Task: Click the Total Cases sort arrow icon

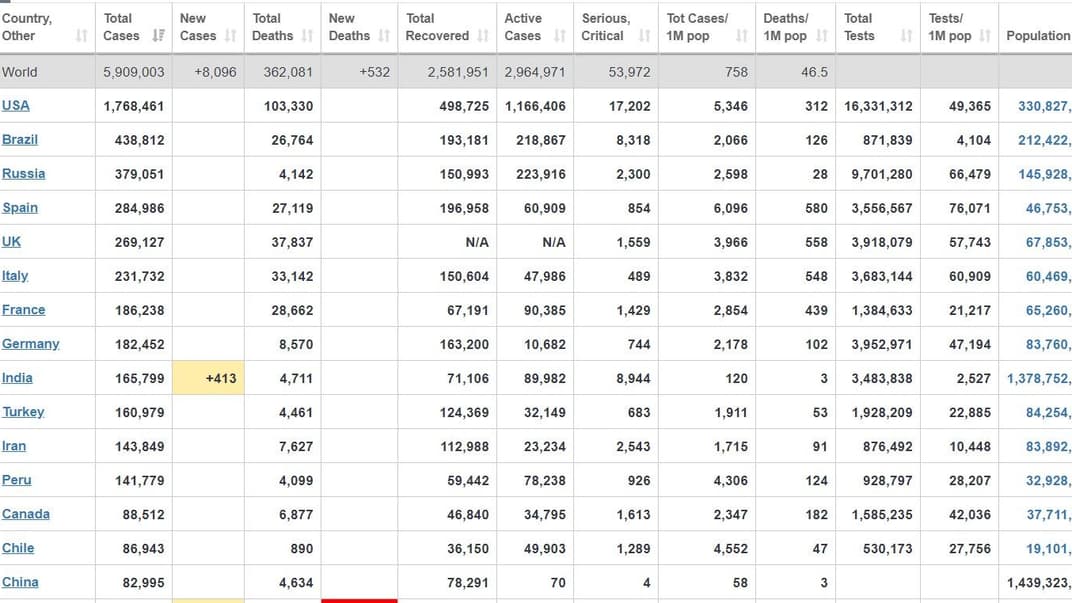Action: pyautogui.click(x=158, y=36)
